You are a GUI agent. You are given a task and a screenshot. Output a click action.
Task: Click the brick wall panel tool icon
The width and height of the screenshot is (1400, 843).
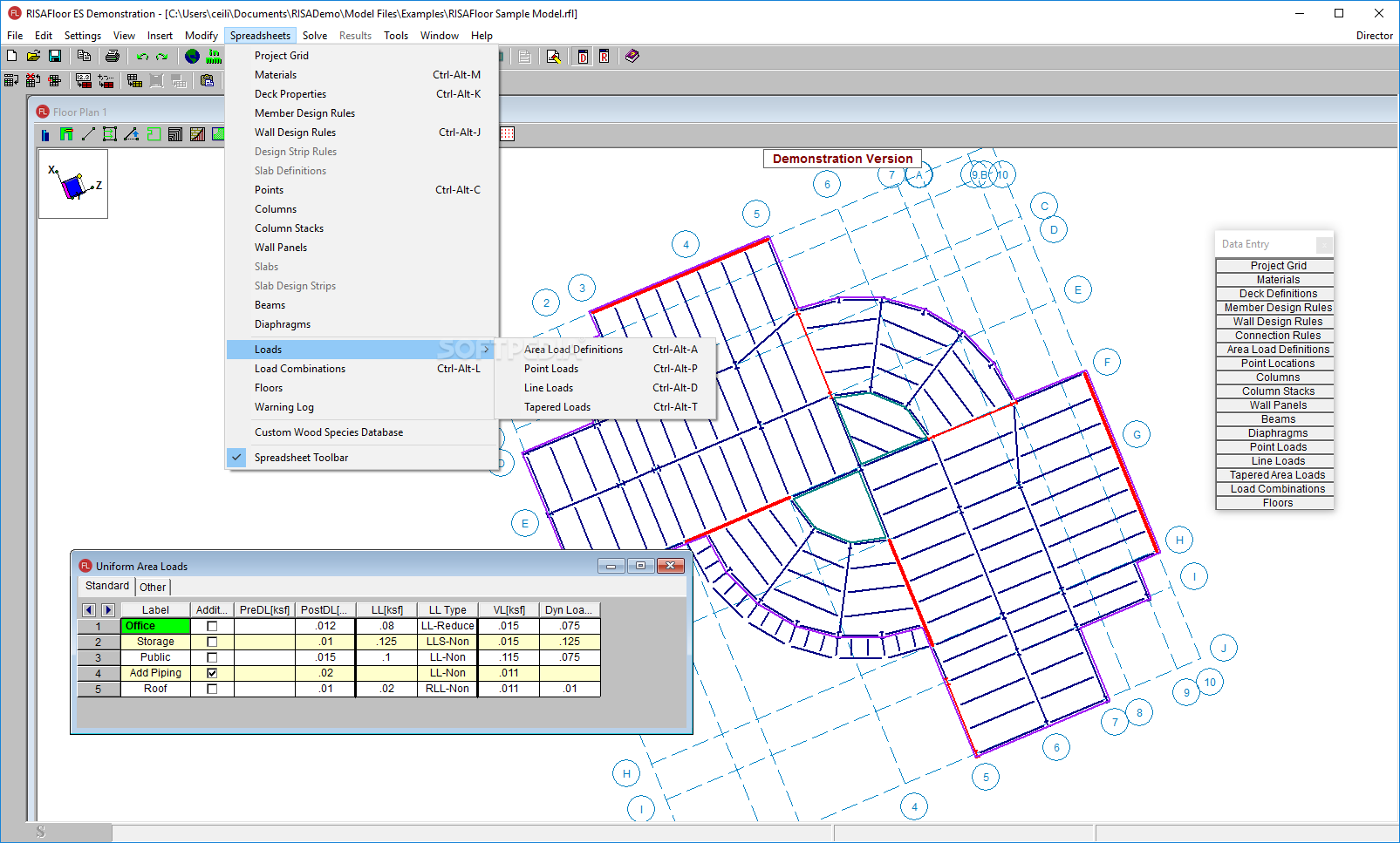click(197, 134)
